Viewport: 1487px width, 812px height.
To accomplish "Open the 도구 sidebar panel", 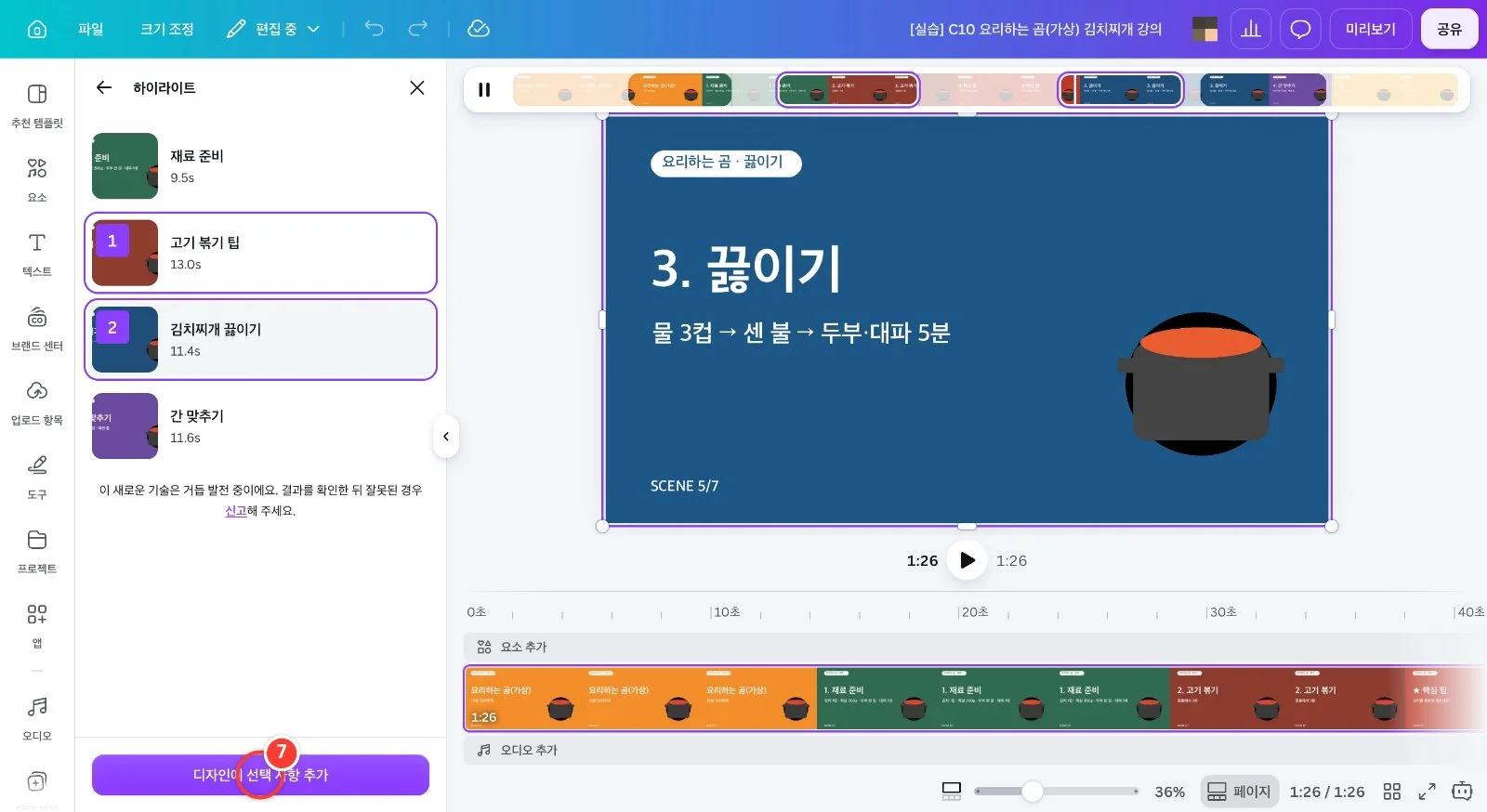I will (x=37, y=477).
